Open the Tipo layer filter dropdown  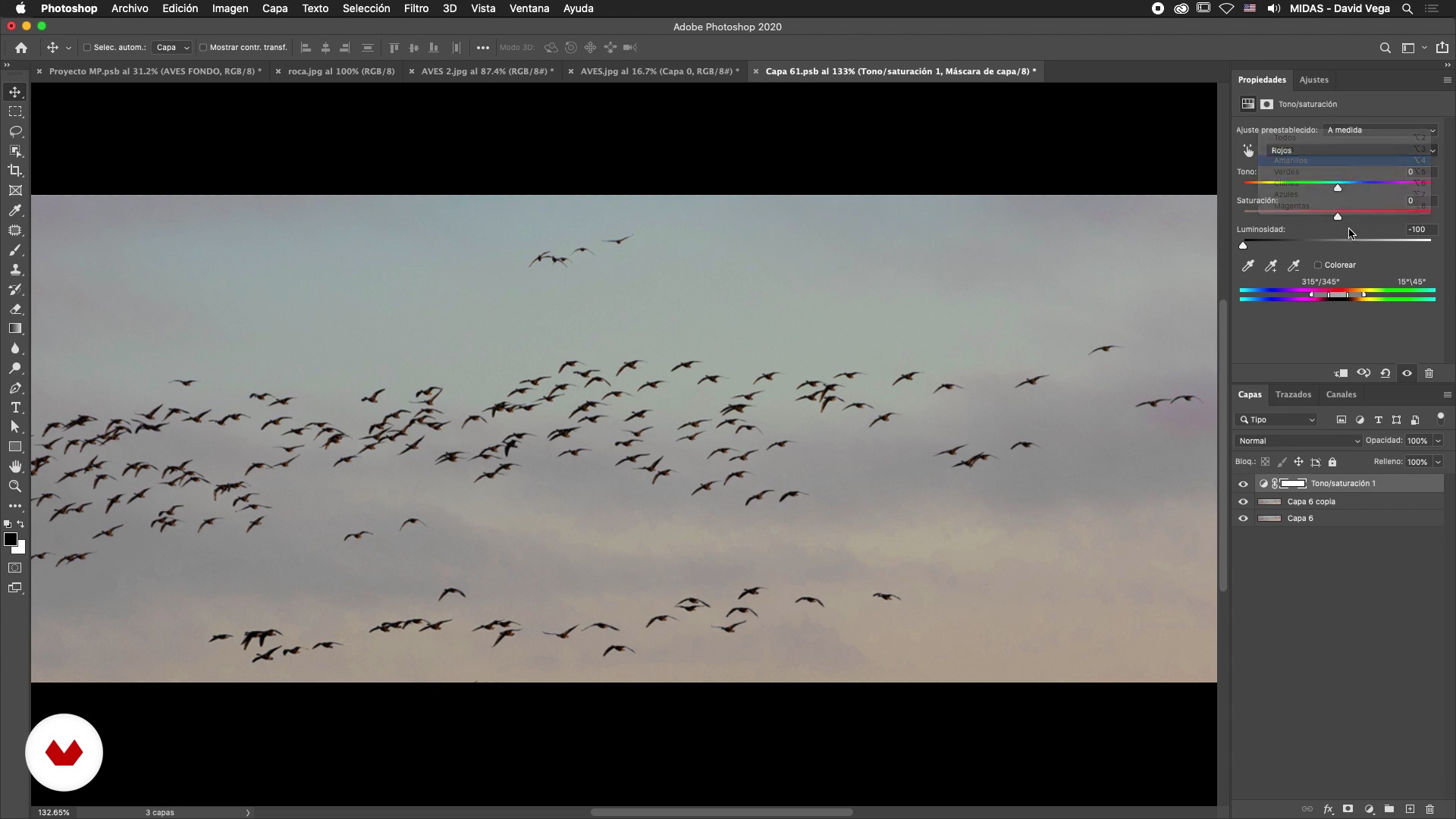point(1277,420)
